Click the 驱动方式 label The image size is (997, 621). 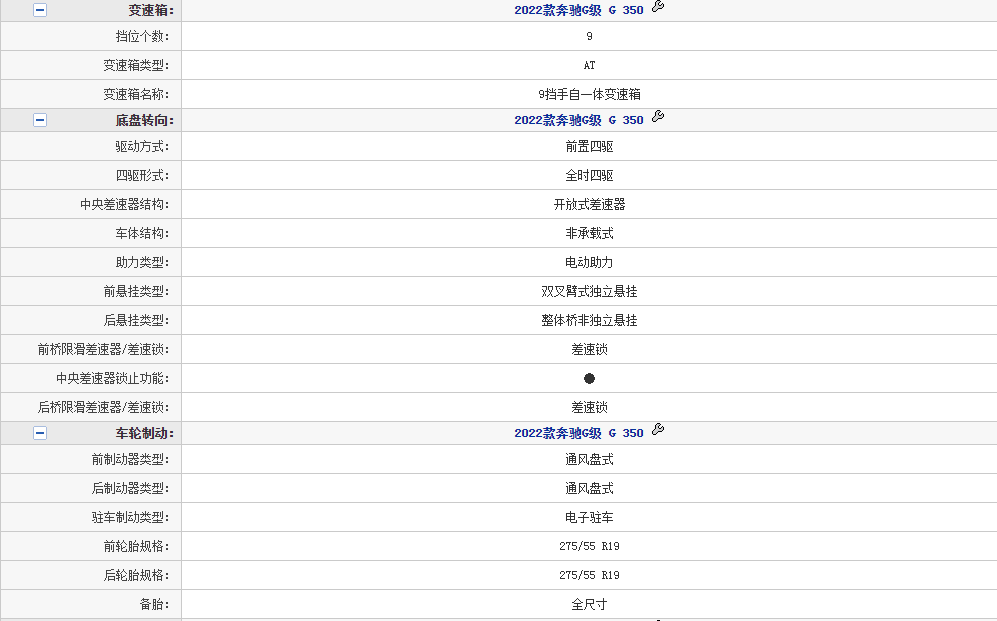pos(142,146)
